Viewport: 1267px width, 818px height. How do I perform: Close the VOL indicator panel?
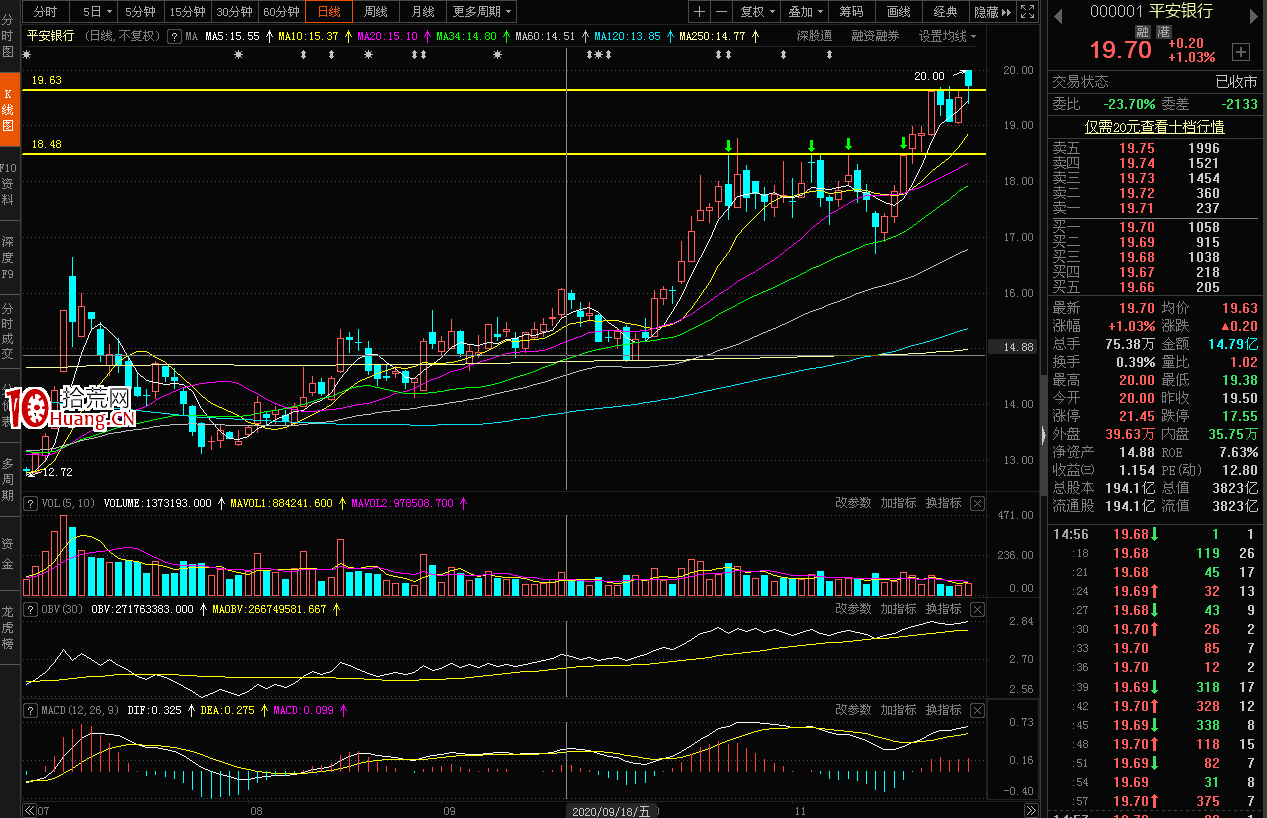pyautogui.click(x=977, y=503)
